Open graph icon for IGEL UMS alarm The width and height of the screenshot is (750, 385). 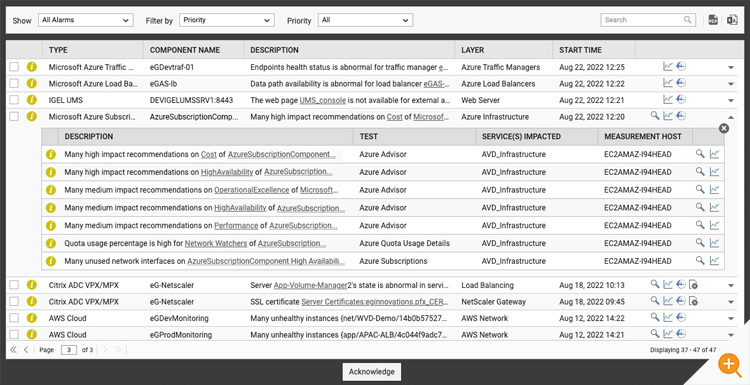[668, 100]
